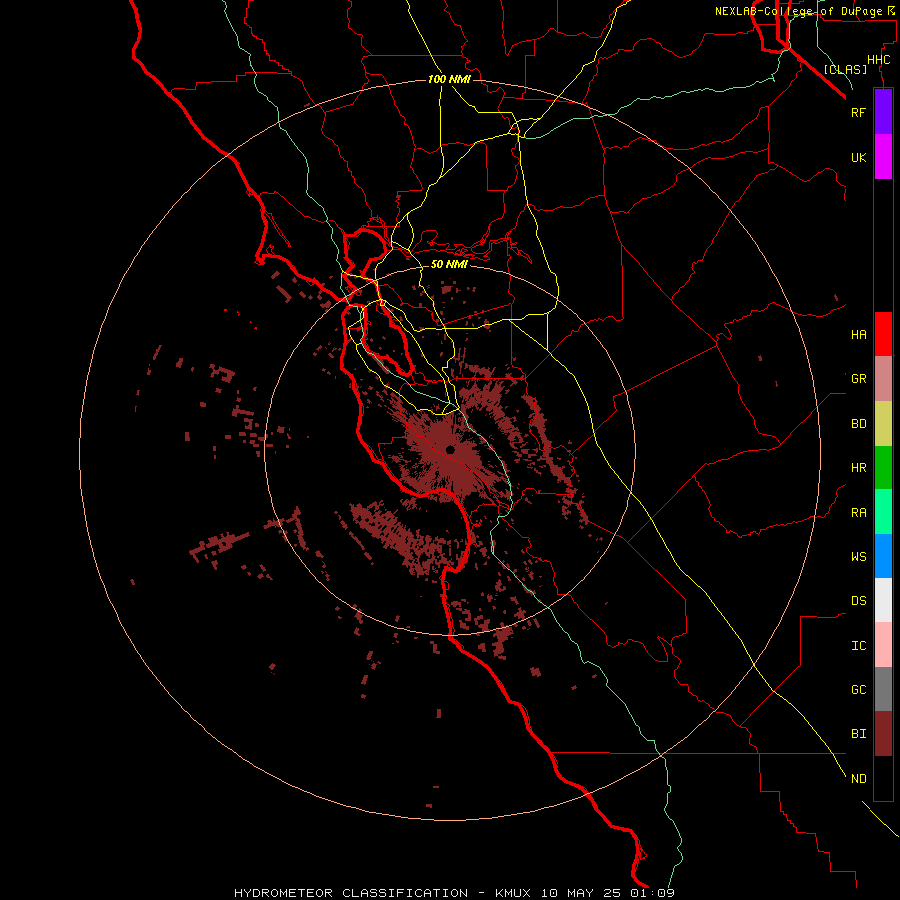
Task: Click the 50 NMI range ring label
Action: coord(449,264)
